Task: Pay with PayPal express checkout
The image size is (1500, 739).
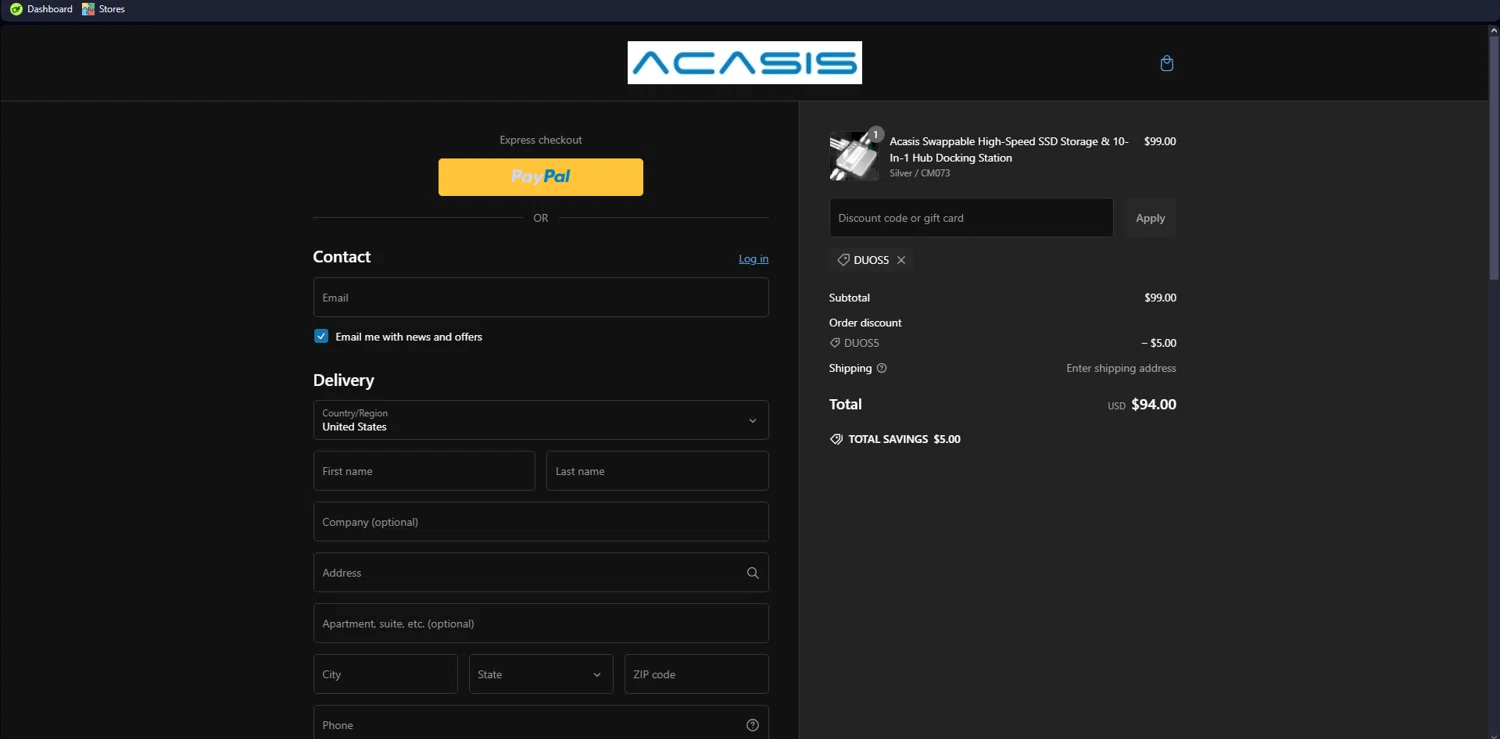Action: (540, 177)
